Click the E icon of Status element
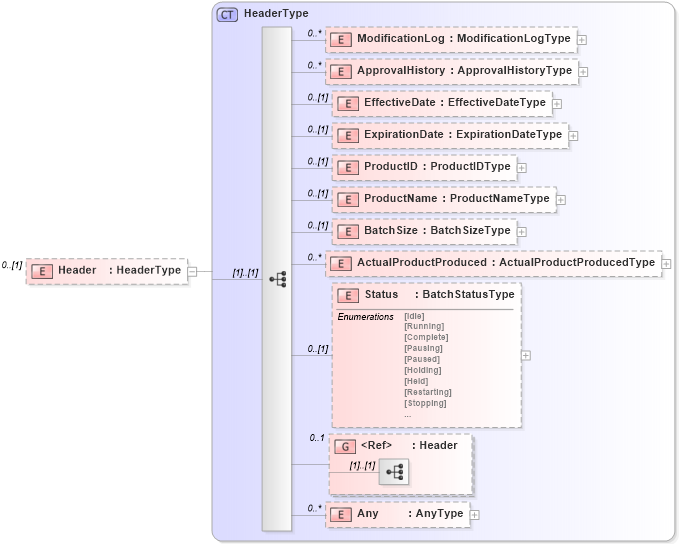 click(348, 296)
